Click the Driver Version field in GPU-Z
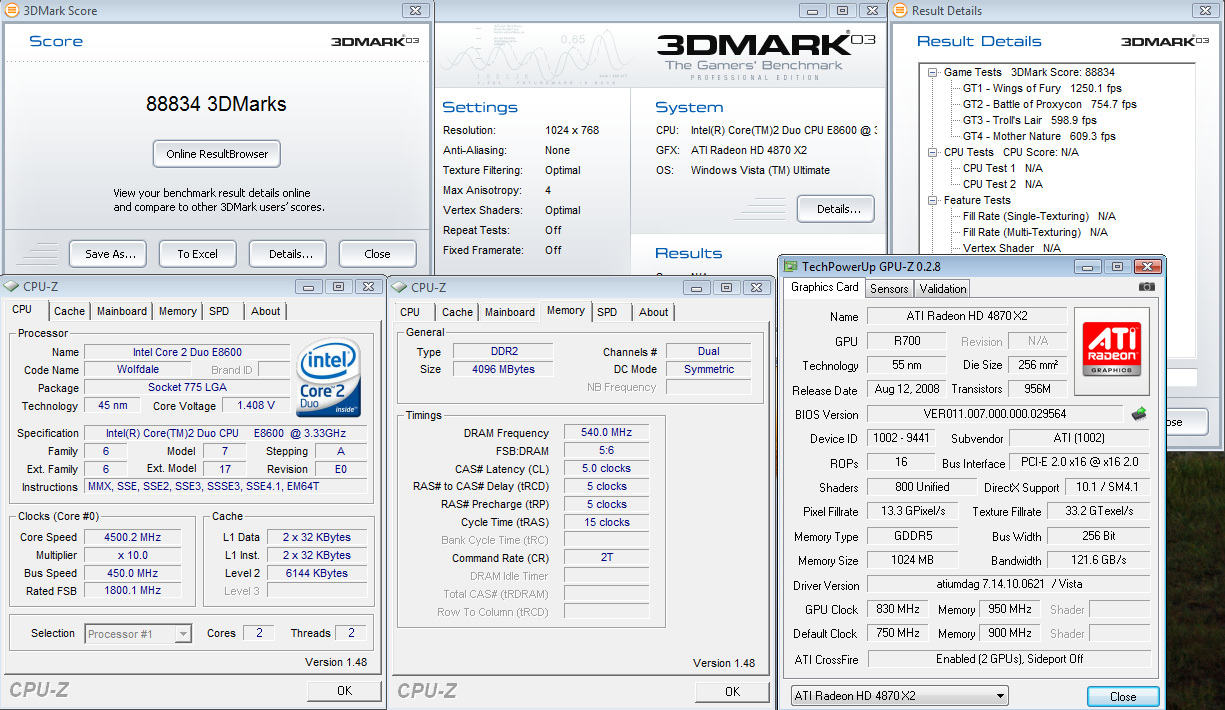Viewport: 1225px width, 710px height. pyautogui.click(x=1008, y=585)
